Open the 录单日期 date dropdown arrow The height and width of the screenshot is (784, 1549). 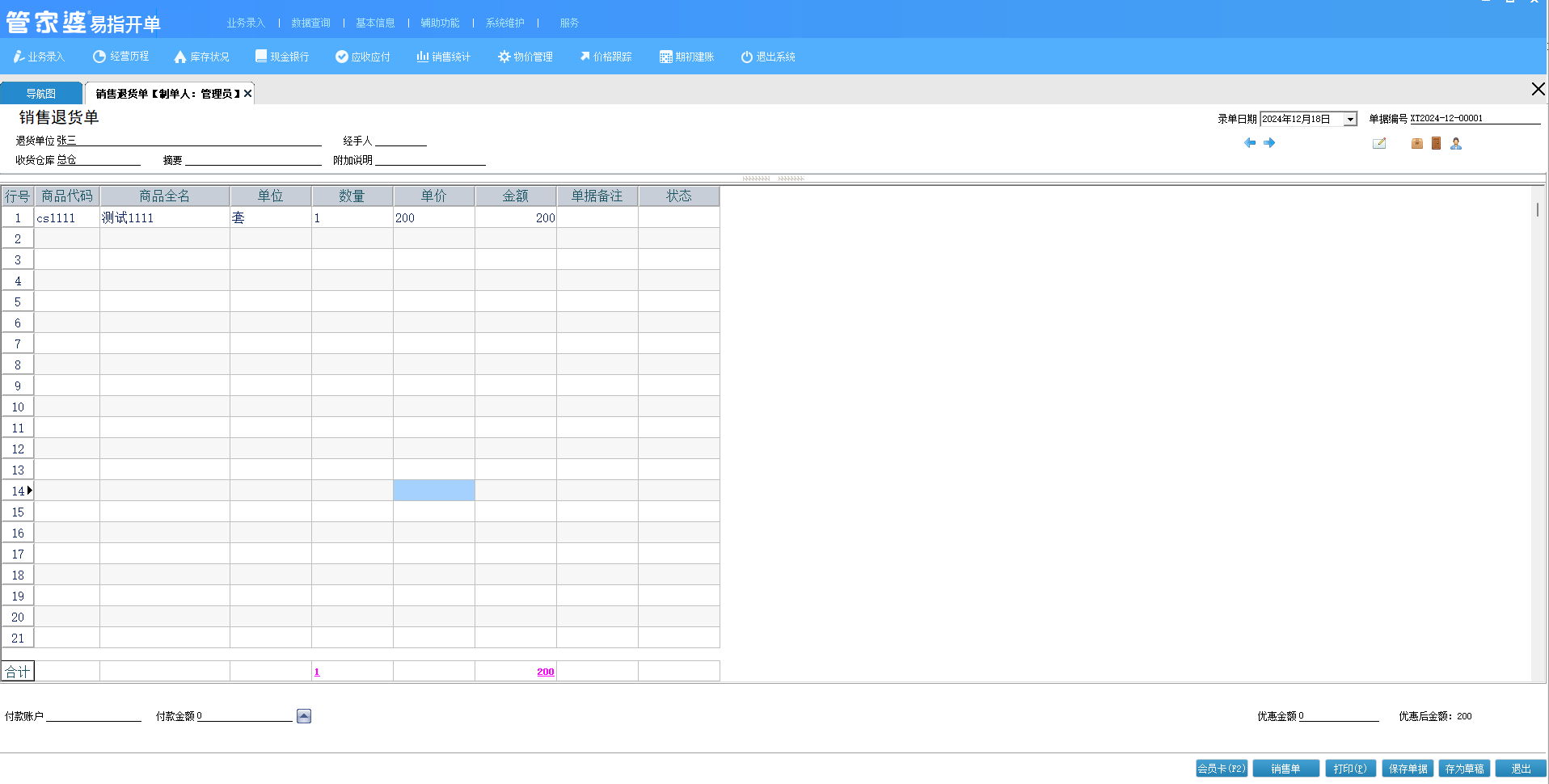(1350, 119)
